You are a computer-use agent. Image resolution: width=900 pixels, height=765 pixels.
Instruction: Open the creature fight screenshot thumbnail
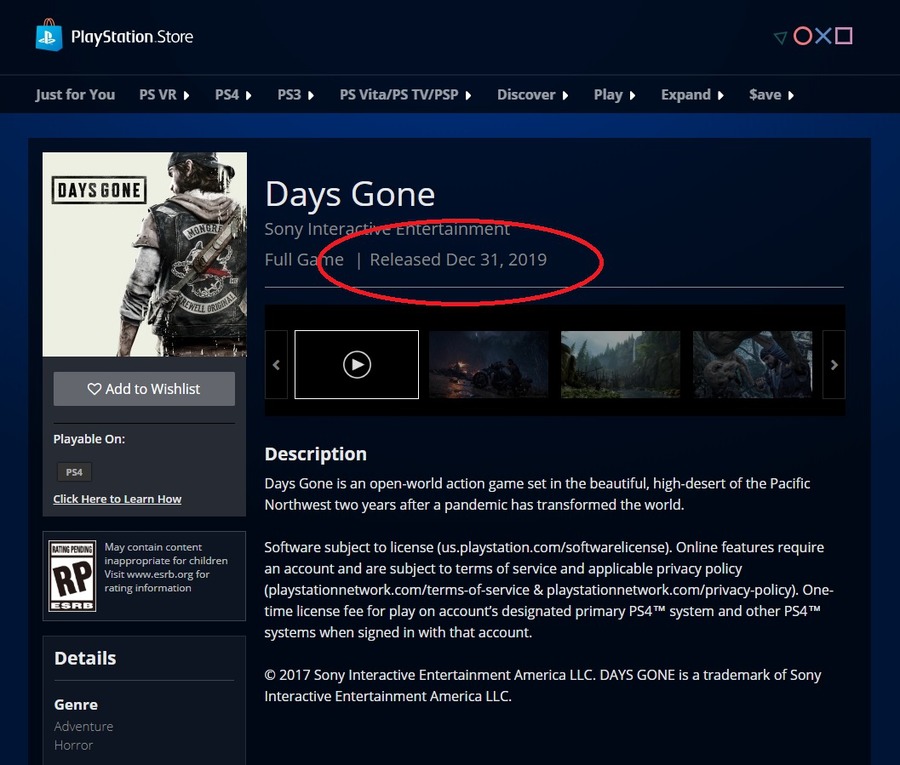(752, 364)
